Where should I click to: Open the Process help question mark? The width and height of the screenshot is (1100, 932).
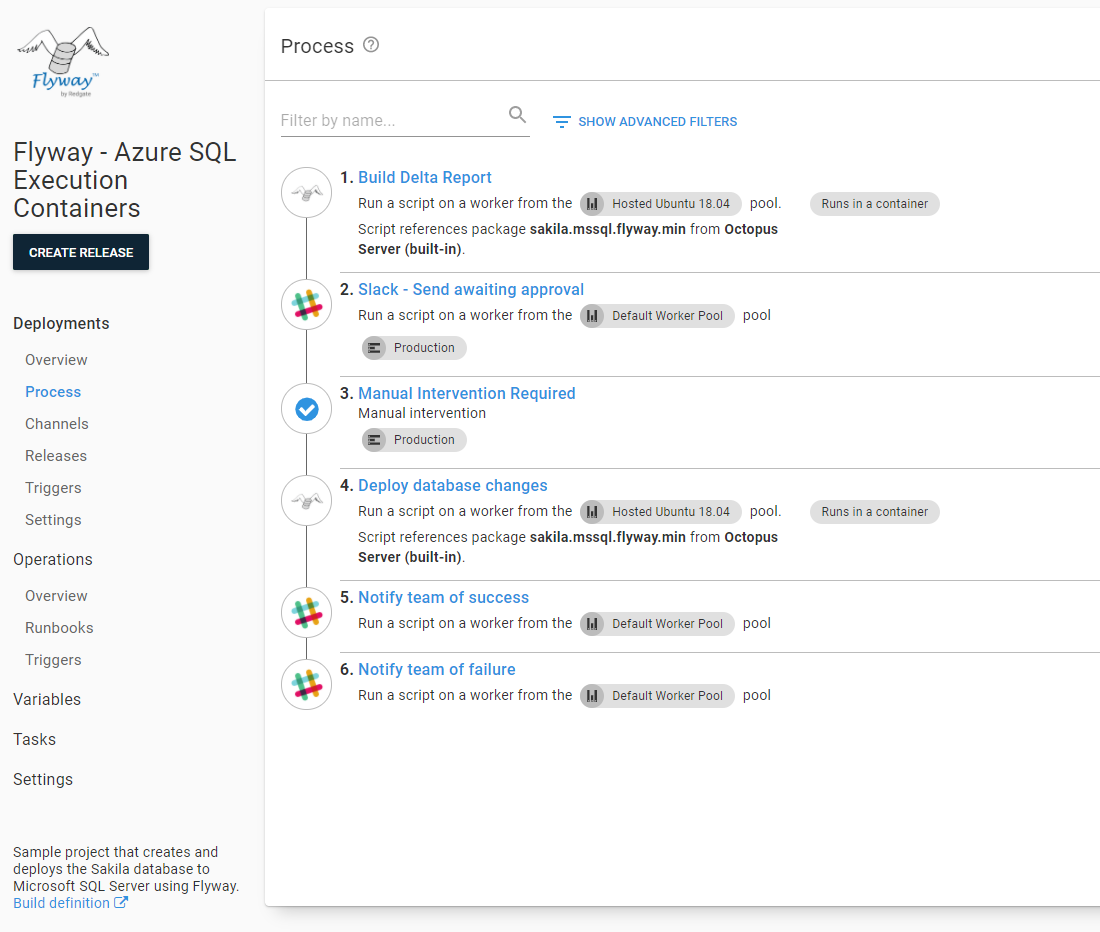click(x=371, y=45)
